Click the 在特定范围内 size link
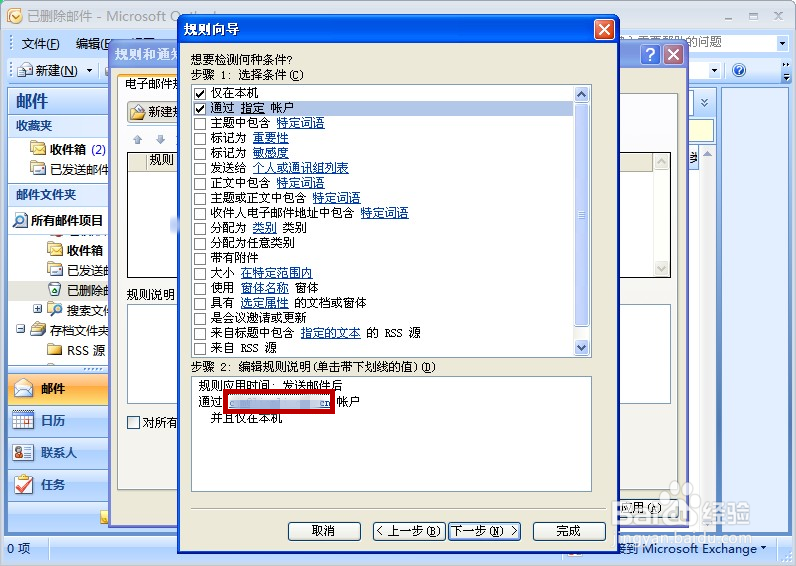This screenshot has width=796, height=566. 276,273
